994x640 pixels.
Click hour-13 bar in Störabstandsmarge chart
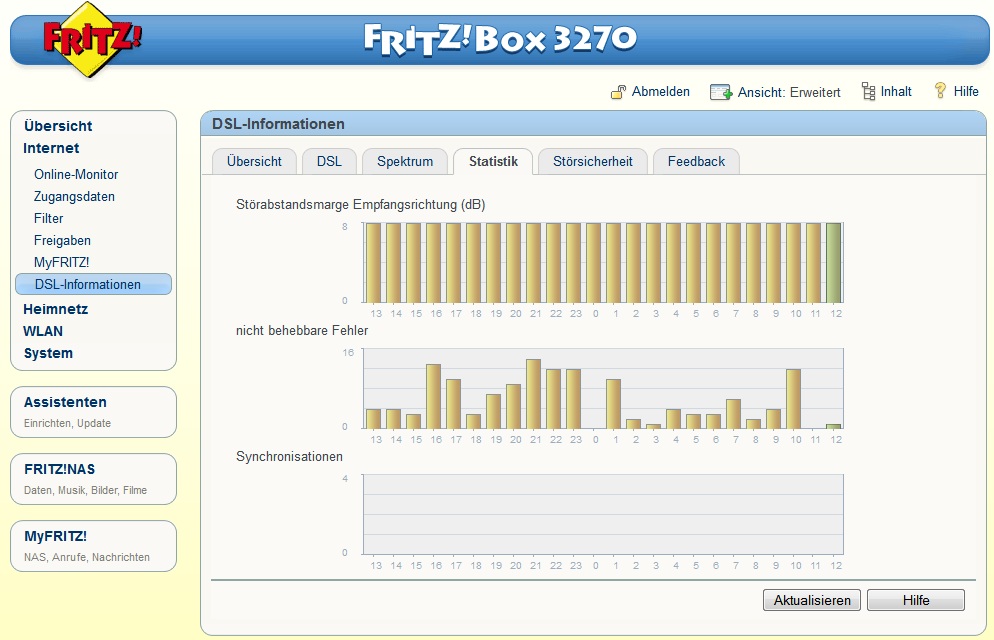373,263
